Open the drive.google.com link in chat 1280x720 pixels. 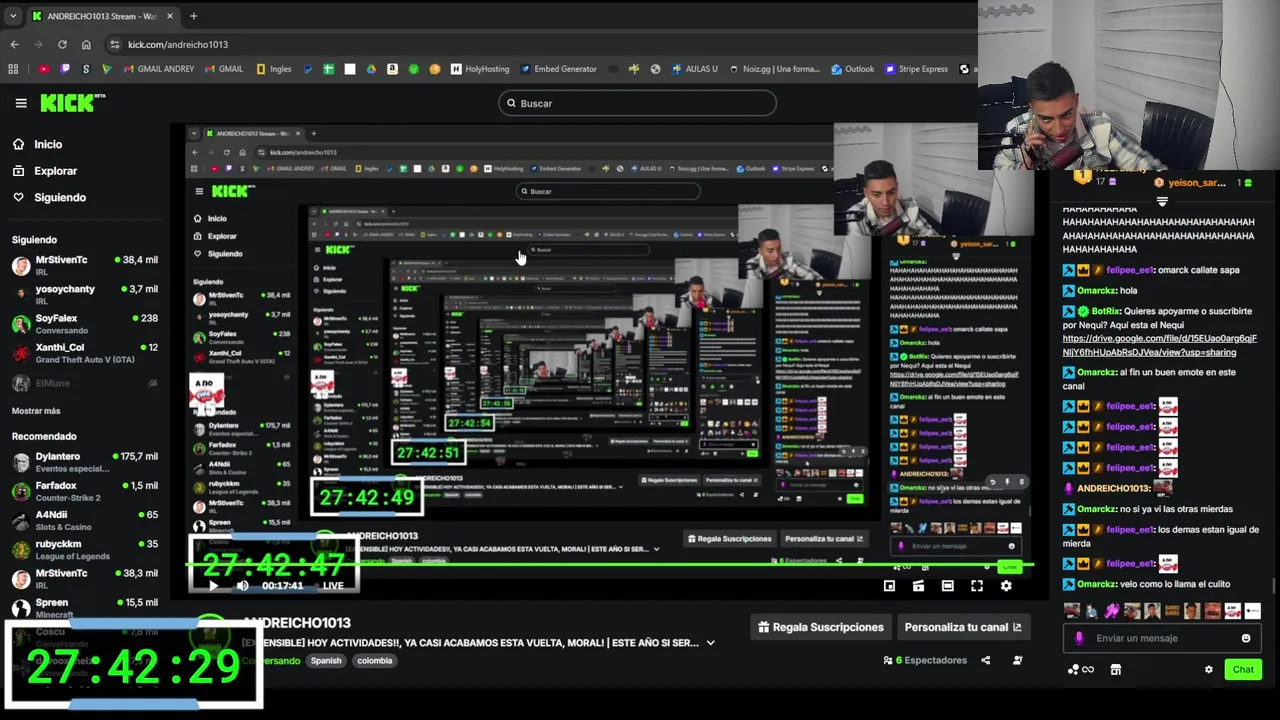1159,345
